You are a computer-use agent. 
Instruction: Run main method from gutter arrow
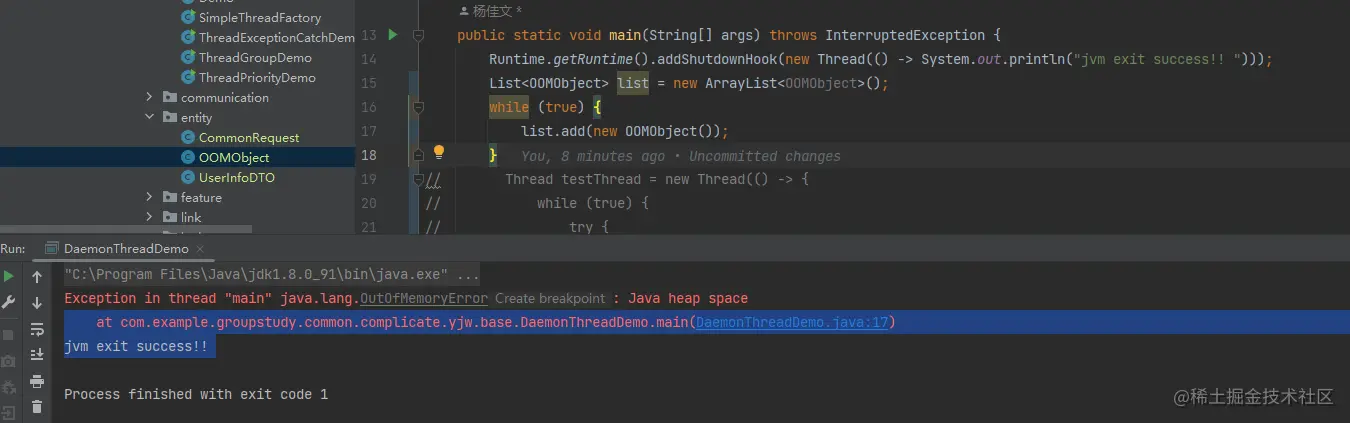(393, 35)
